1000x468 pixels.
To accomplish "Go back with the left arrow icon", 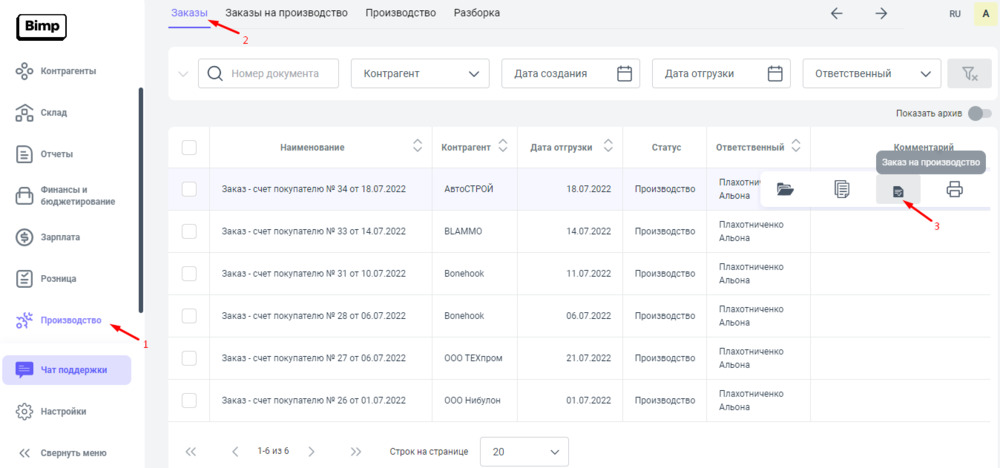I will (x=837, y=13).
